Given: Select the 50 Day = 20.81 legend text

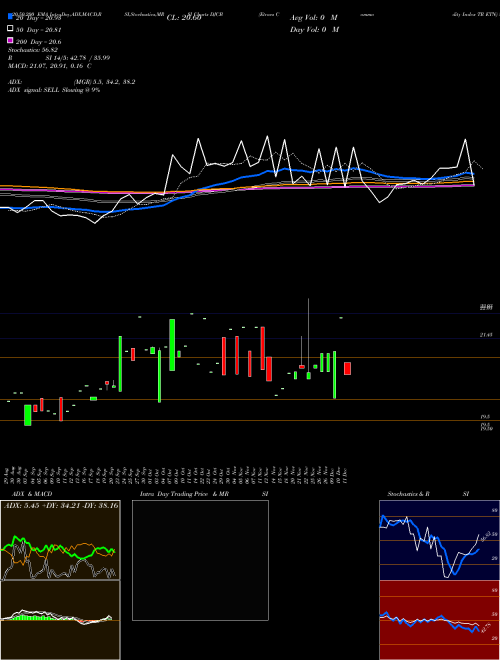Looking at the screenshot, I should (38, 30).
